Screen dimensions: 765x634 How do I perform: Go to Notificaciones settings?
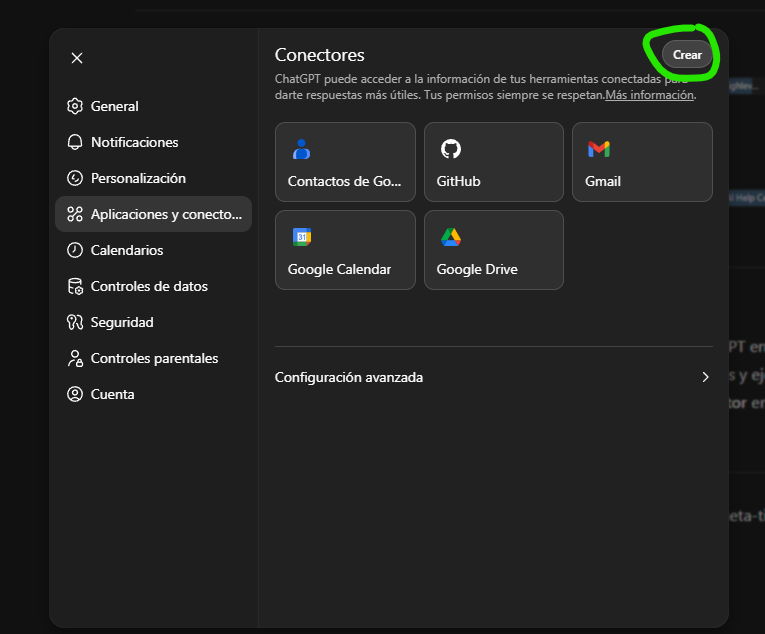pos(153,142)
